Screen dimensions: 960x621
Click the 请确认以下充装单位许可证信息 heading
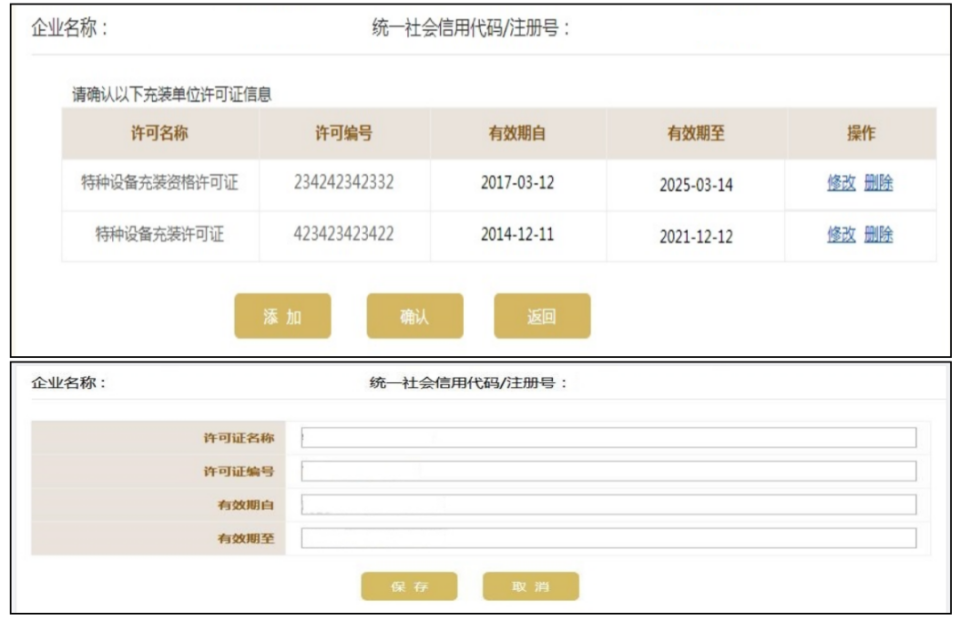(172, 94)
